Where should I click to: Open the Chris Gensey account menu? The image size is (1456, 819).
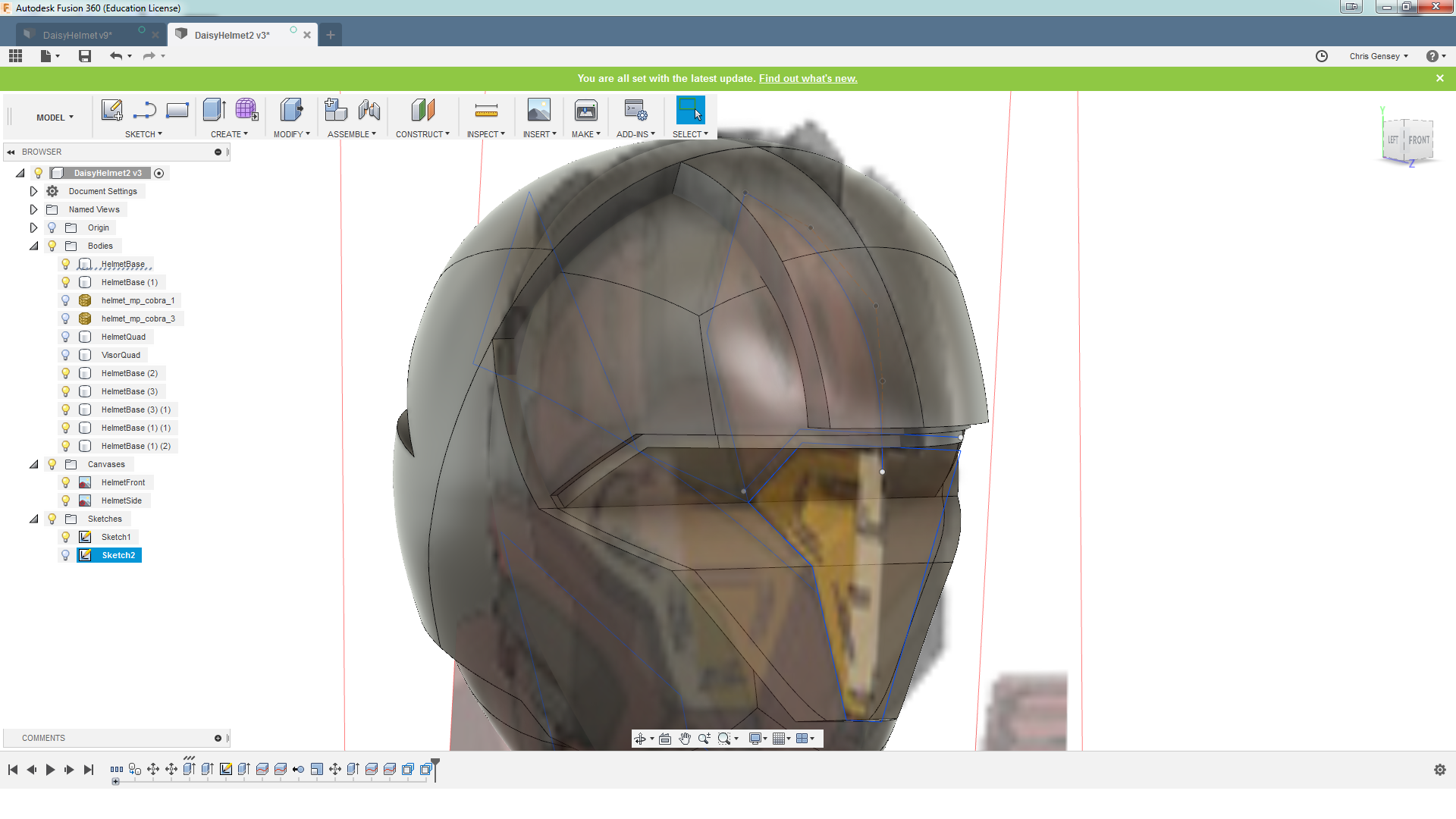pos(1378,56)
